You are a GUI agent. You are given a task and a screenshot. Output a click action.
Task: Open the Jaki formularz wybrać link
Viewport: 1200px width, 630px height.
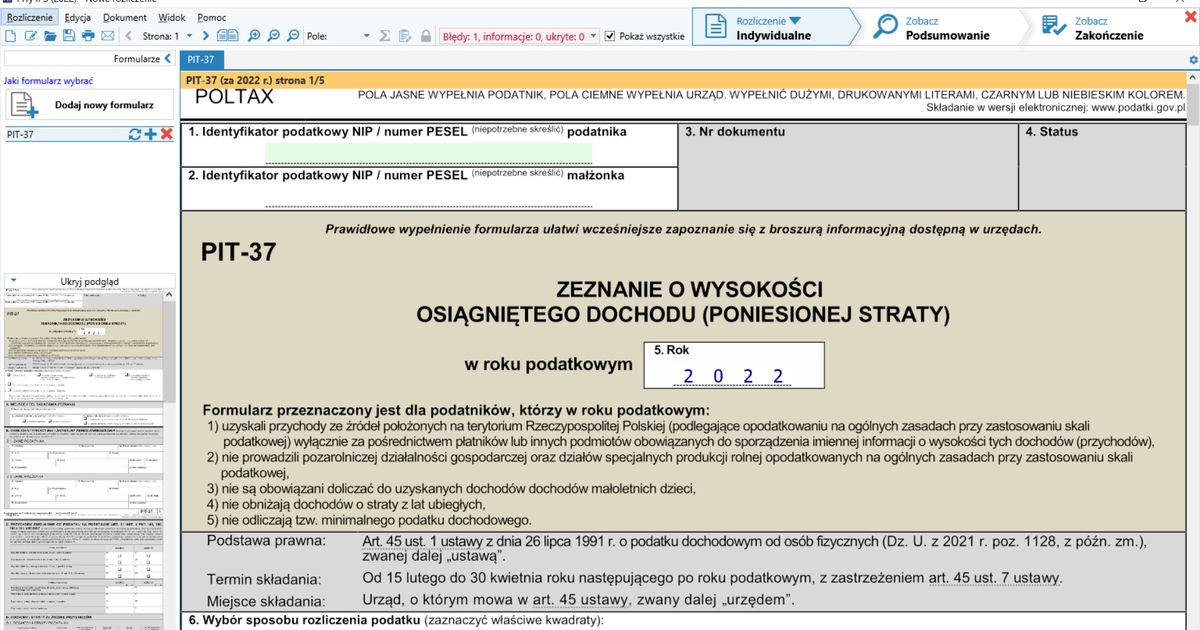tap(48, 79)
